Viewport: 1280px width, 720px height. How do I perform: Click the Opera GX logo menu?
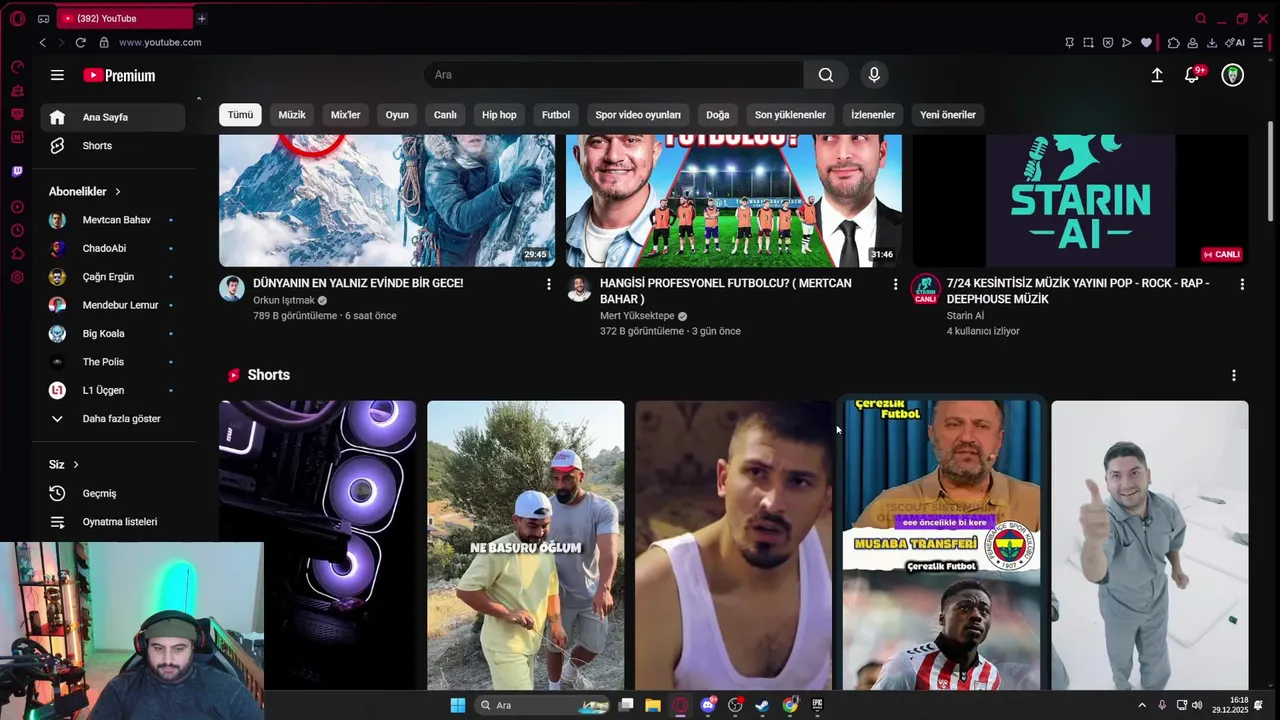pyautogui.click(x=16, y=18)
